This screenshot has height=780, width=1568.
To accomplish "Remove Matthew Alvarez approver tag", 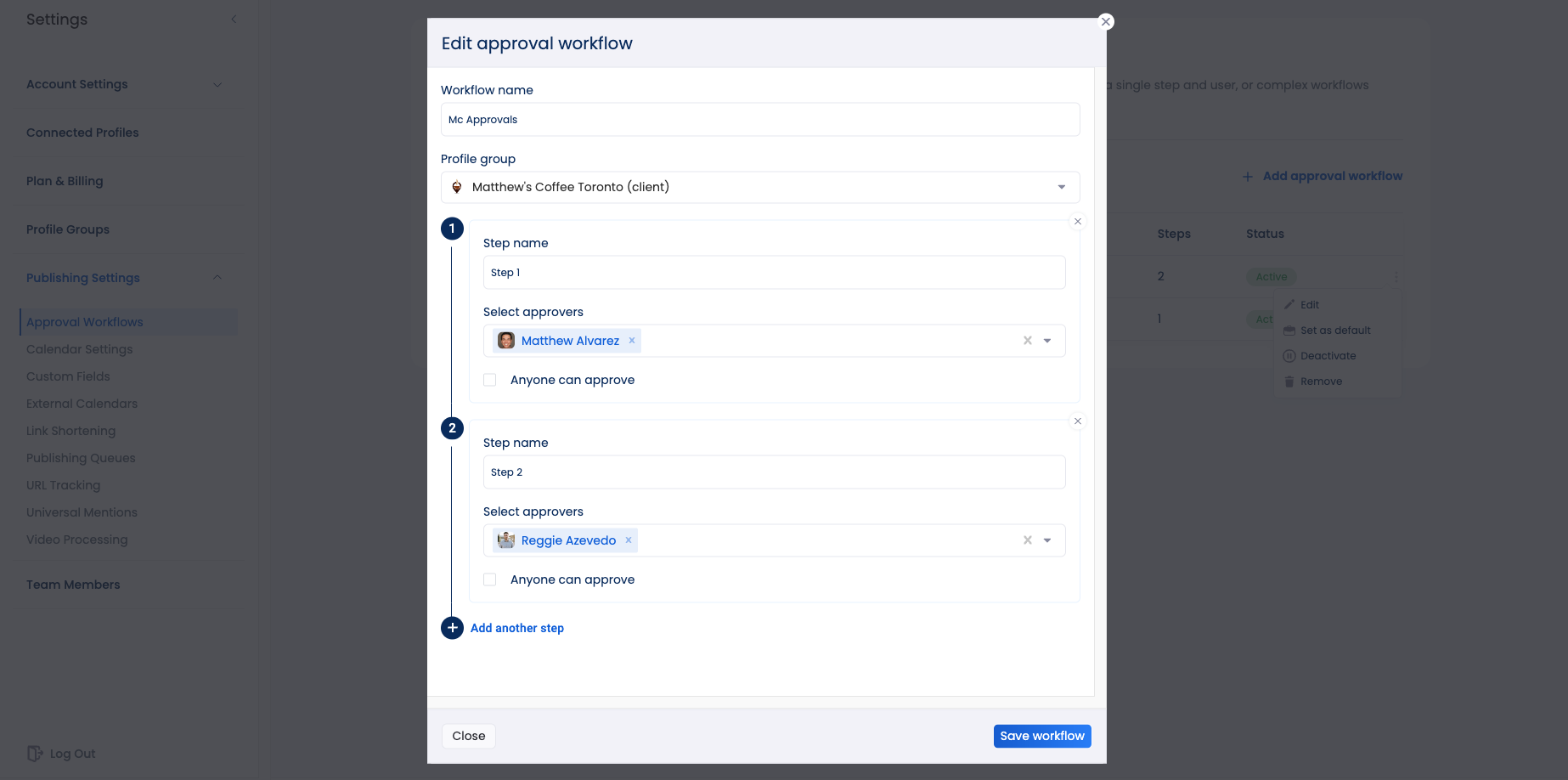I will point(632,341).
